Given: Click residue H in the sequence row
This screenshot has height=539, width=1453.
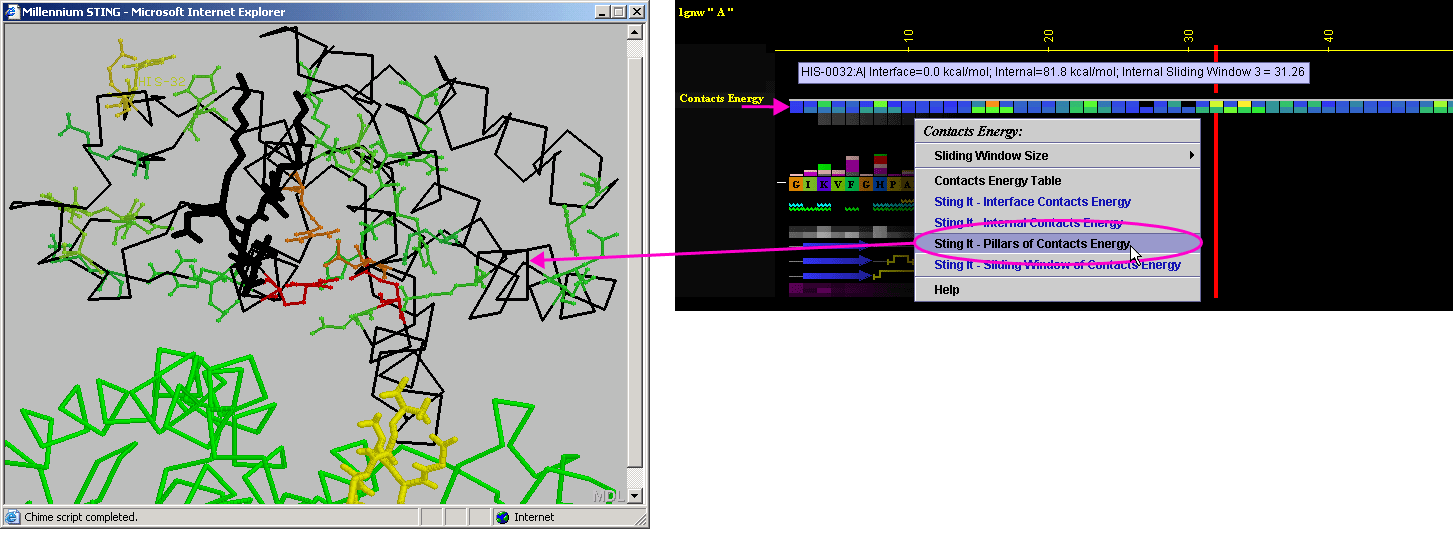Looking at the screenshot, I should [880, 184].
